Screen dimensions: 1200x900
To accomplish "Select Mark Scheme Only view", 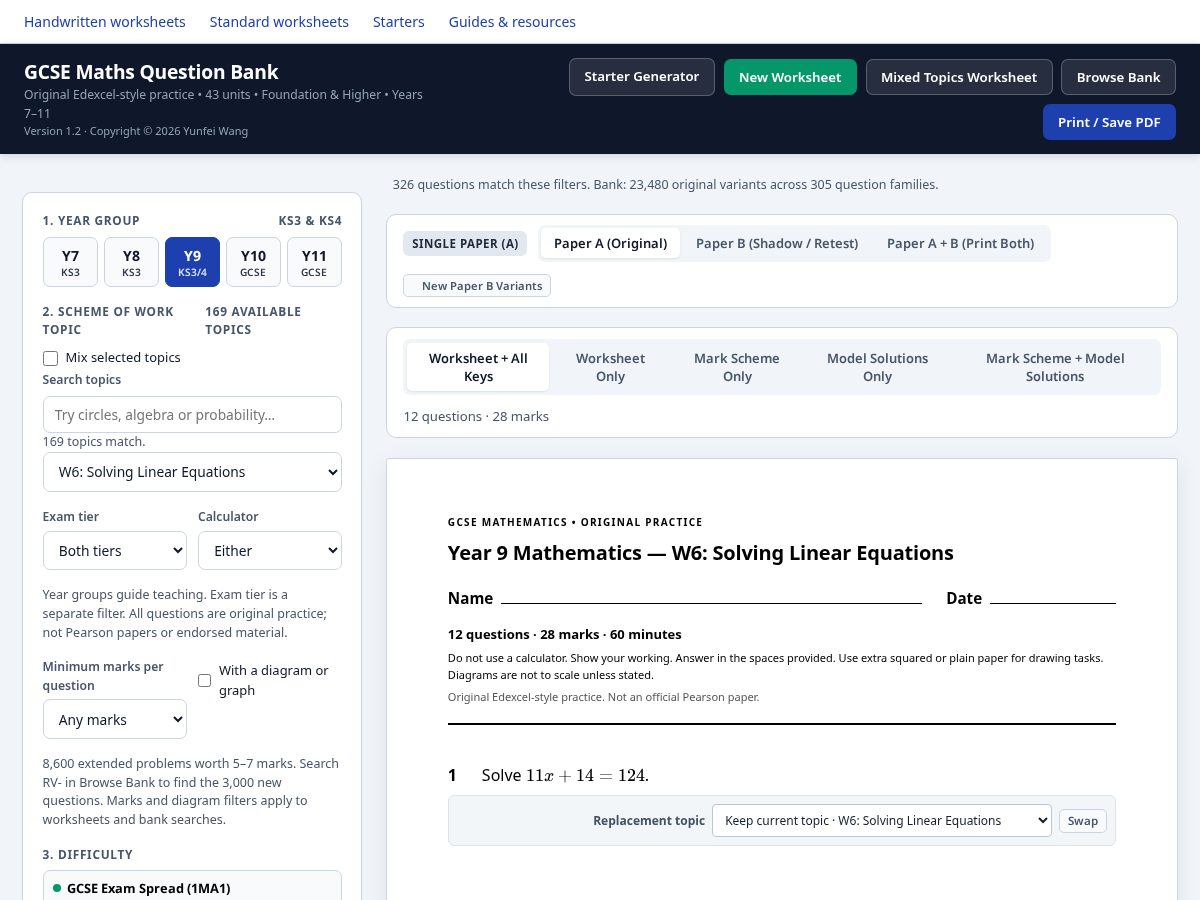I will (x=737, y=367).
